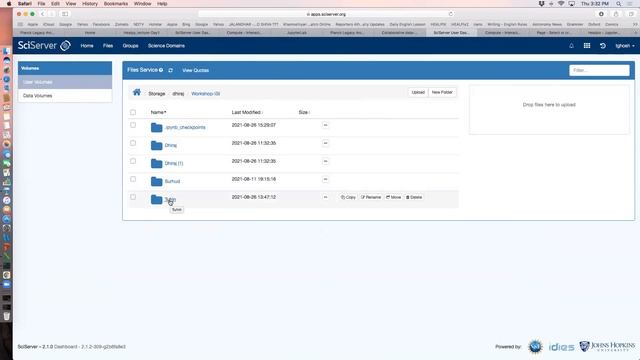Viewport: 640px width, 360px height.
Task: Refresh the Files Service listing
Action: point(171,70)
